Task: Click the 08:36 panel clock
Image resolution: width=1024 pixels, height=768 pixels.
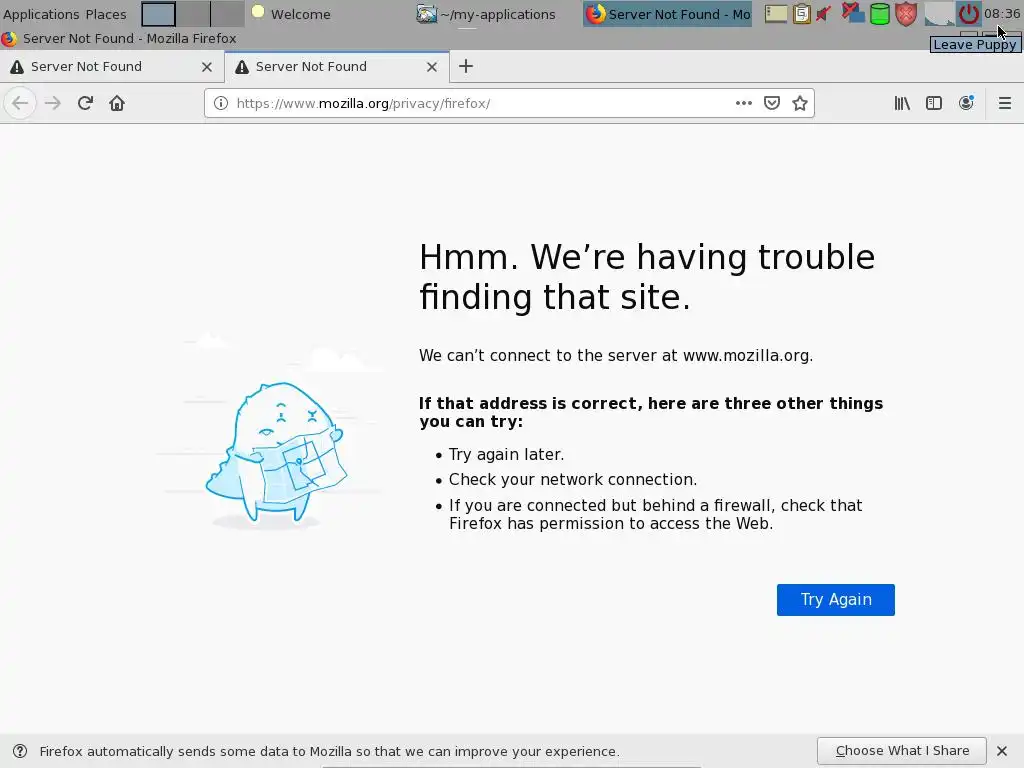Action: tap(1002, 14)
